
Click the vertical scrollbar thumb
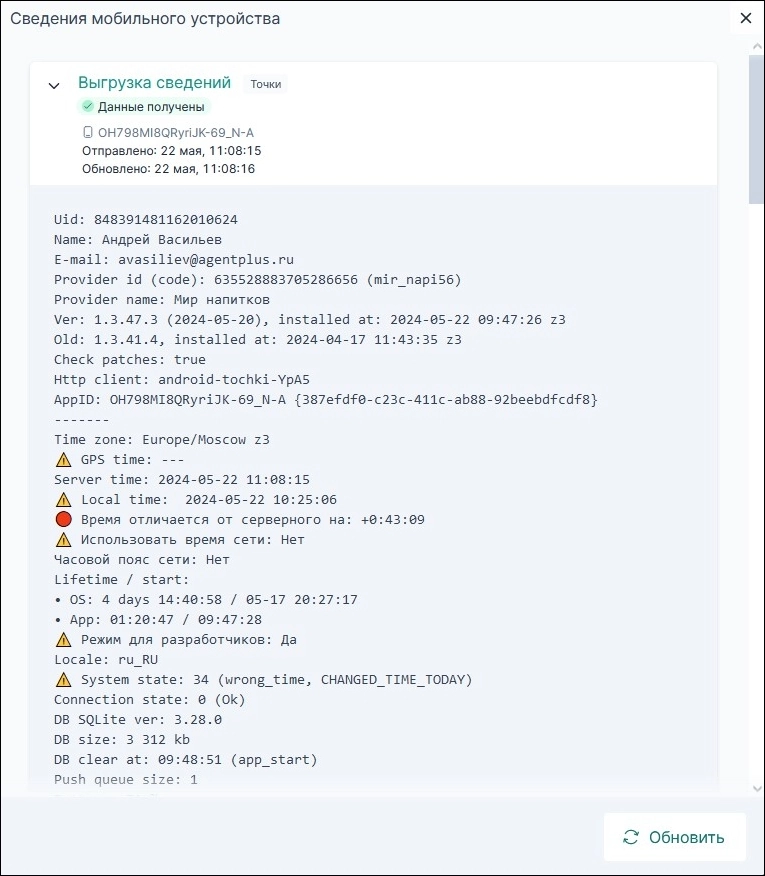[x=756, y=130]
